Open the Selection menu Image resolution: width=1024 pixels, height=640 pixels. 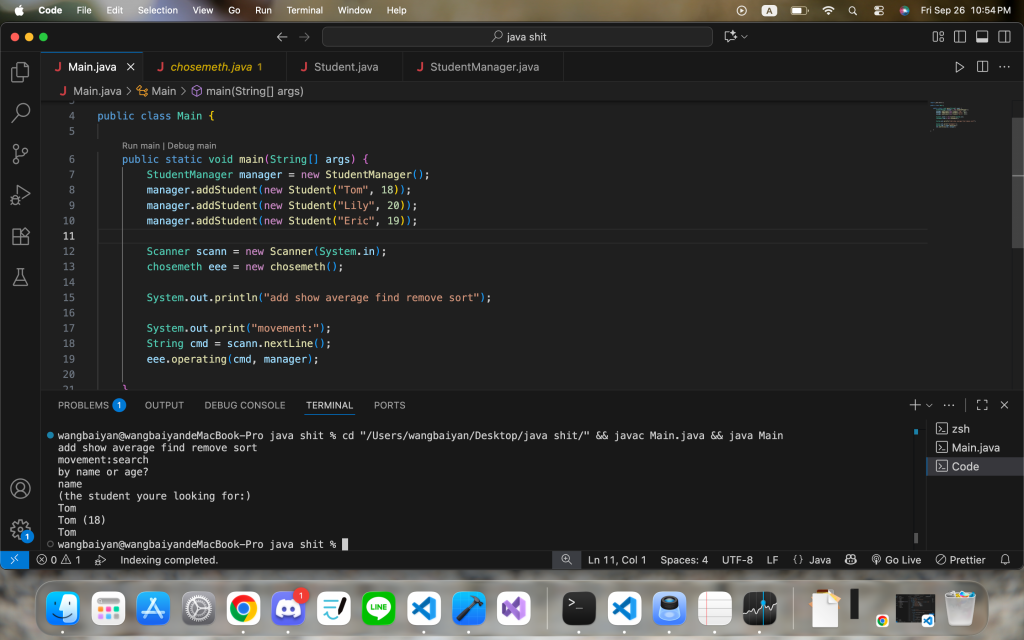[x=157, y=10]
